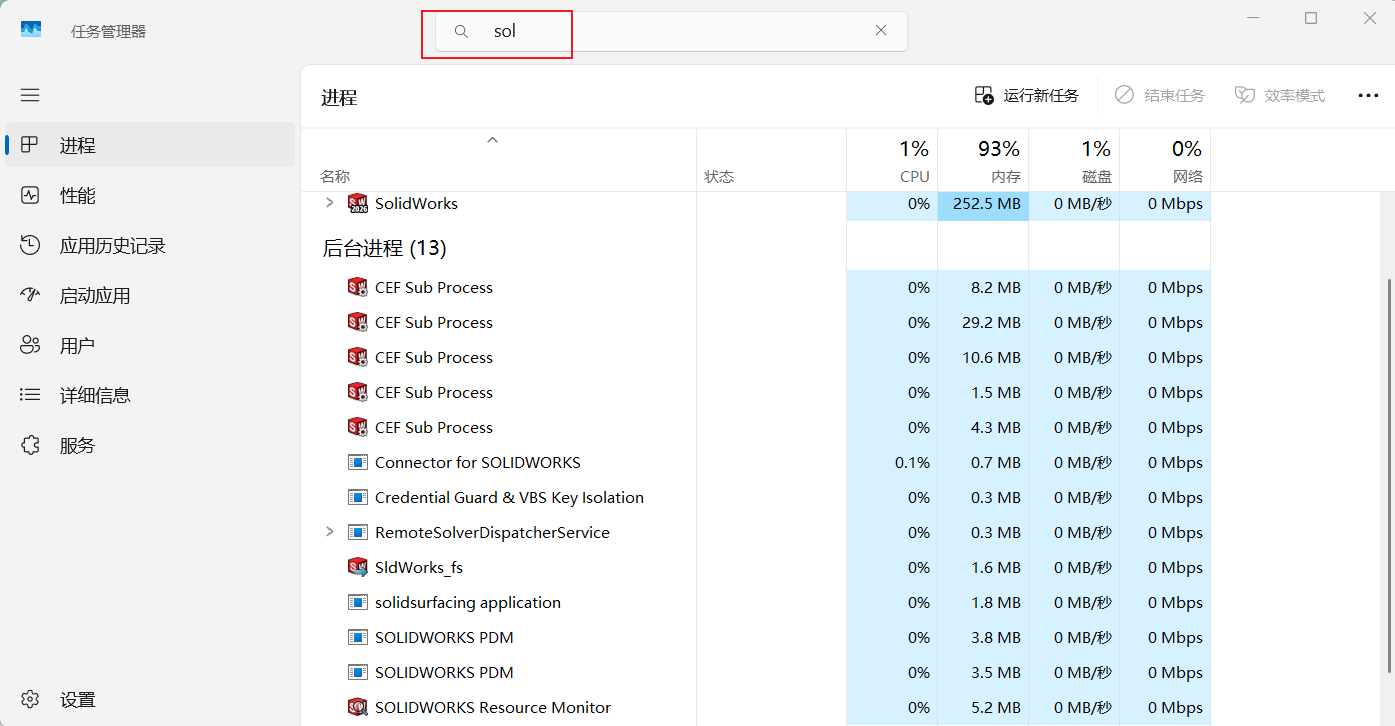Sort processes by the 状态 column header
1395x726 pixels.
[771, 160]
